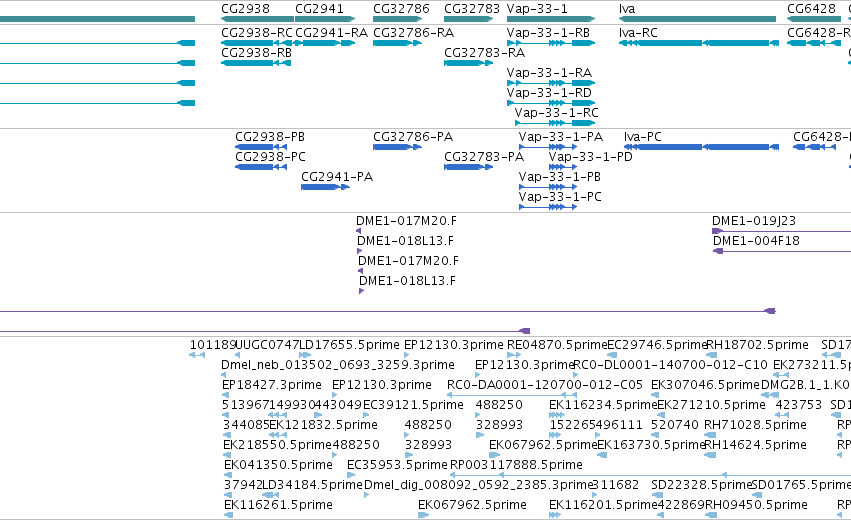Click the RC0-DA0001-120700-012-C05 feature

(511, 396)
